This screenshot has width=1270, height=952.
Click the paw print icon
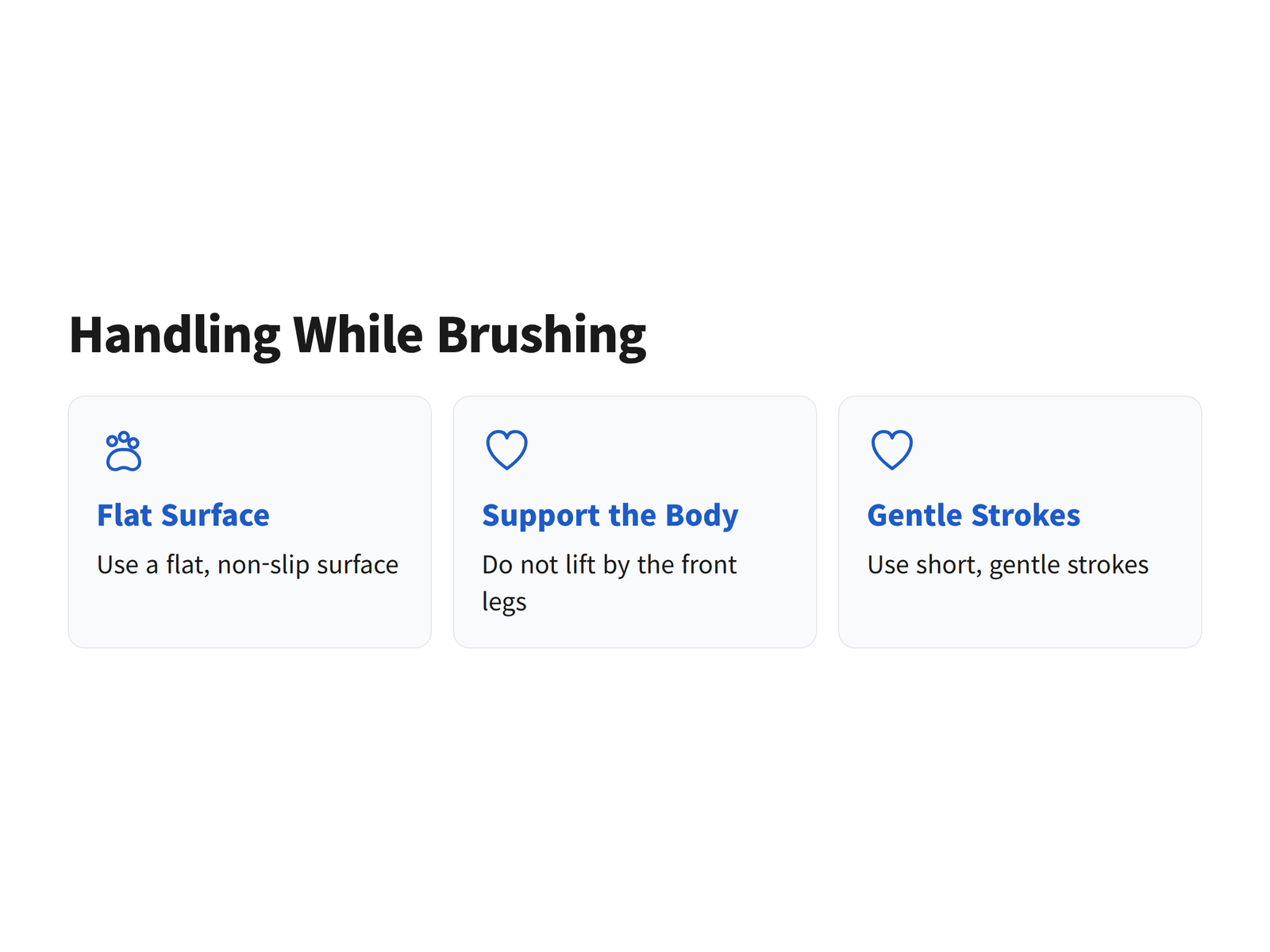[x=124, y=451]
